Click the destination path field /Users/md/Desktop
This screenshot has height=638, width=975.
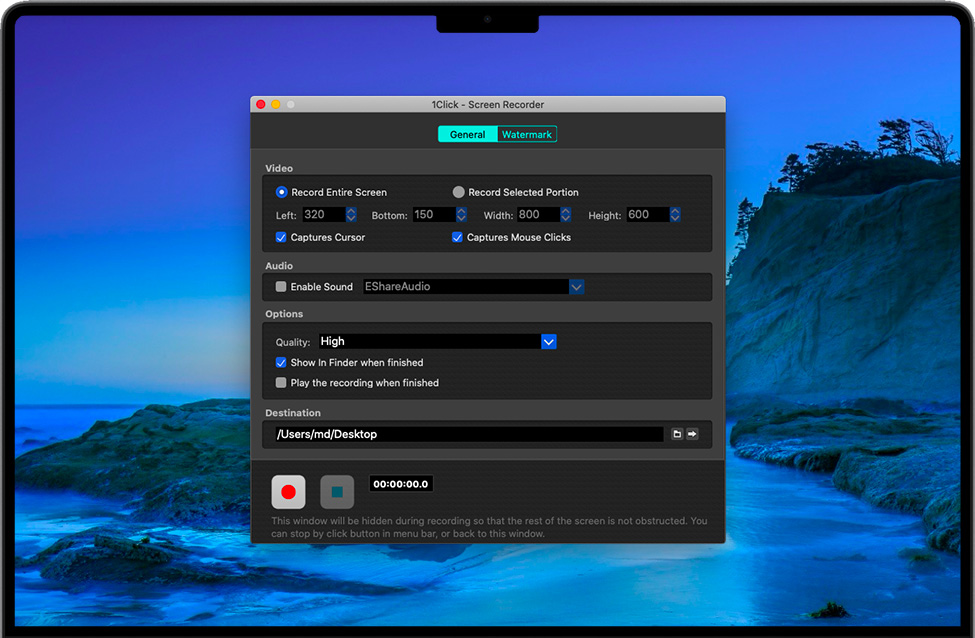pos(468,434)
